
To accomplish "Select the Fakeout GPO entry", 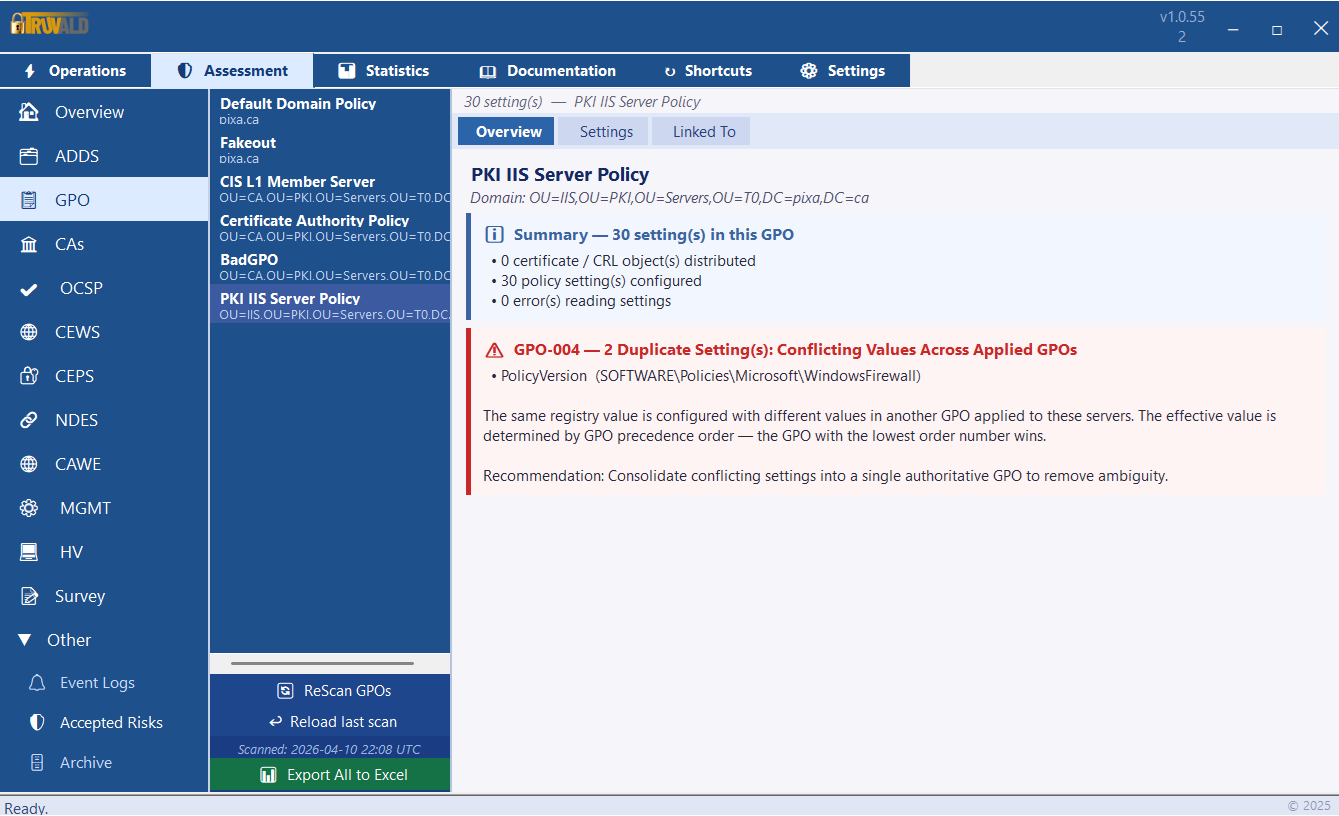I will click(330, 149).
